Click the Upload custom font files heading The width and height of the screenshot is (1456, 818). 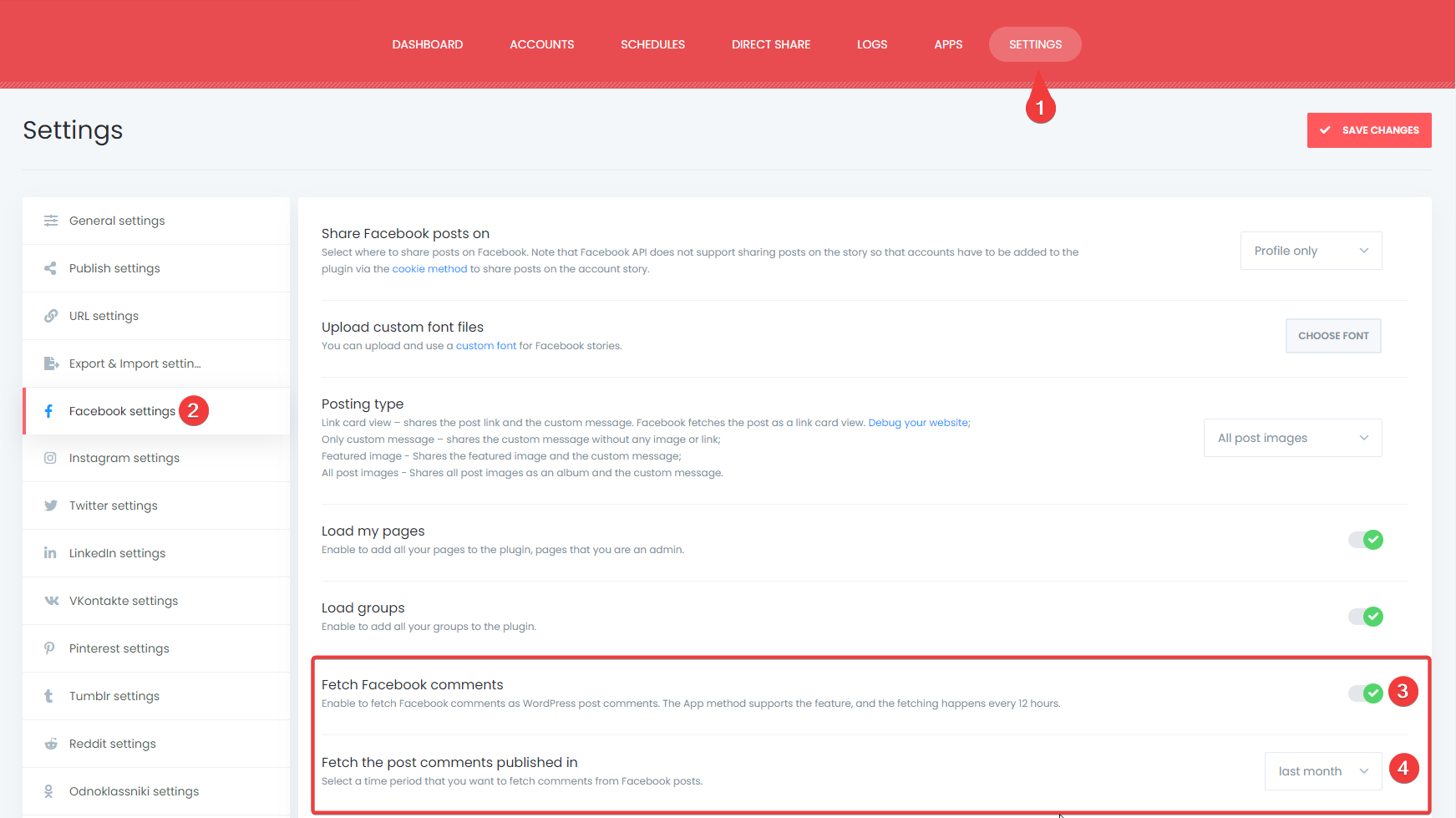pyautogui.click(x=403, y=328)
